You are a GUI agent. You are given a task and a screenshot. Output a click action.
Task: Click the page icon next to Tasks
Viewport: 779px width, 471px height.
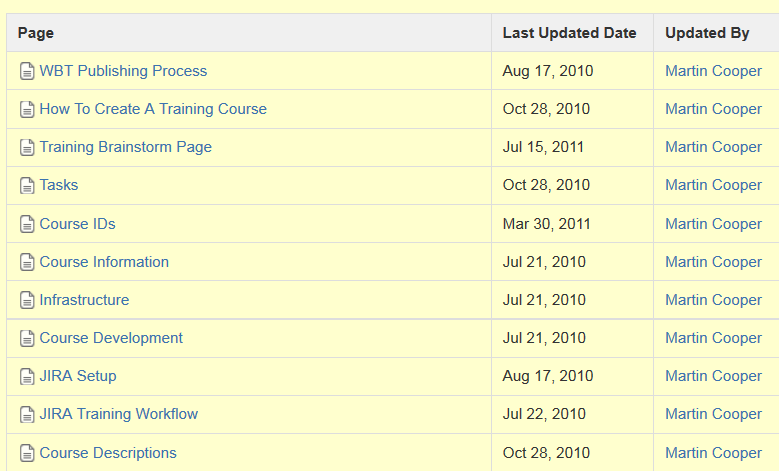pyautogui.click(x=27, y=185)
